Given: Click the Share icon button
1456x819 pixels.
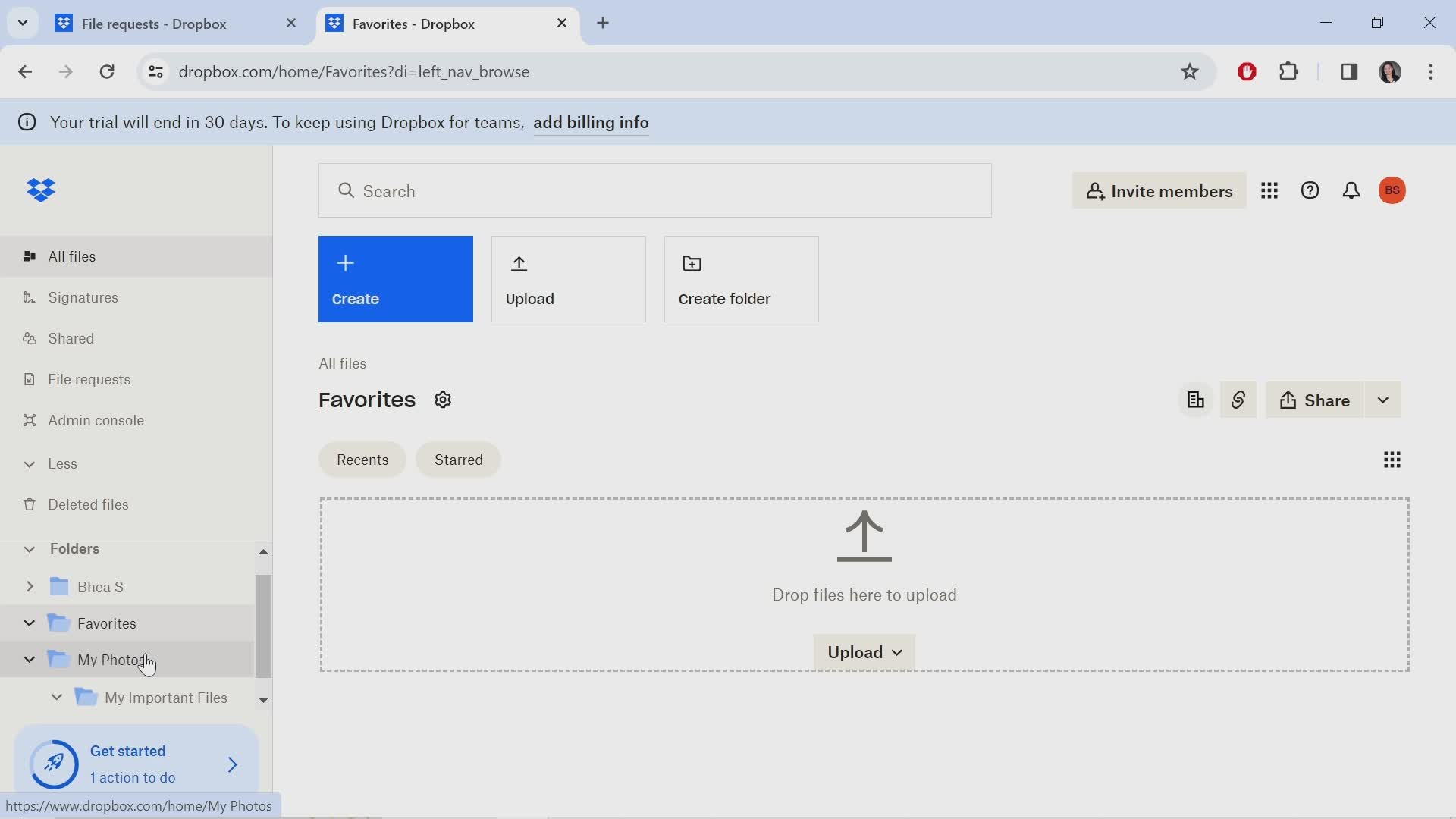Looking at the screenshot, I should (x=1314, y=399).
